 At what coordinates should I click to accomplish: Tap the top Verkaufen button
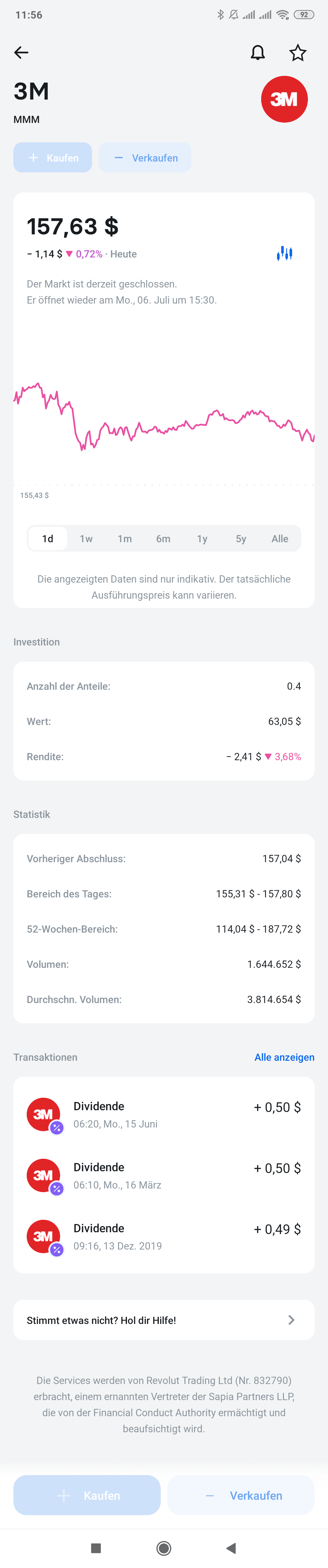coord(145,158)
